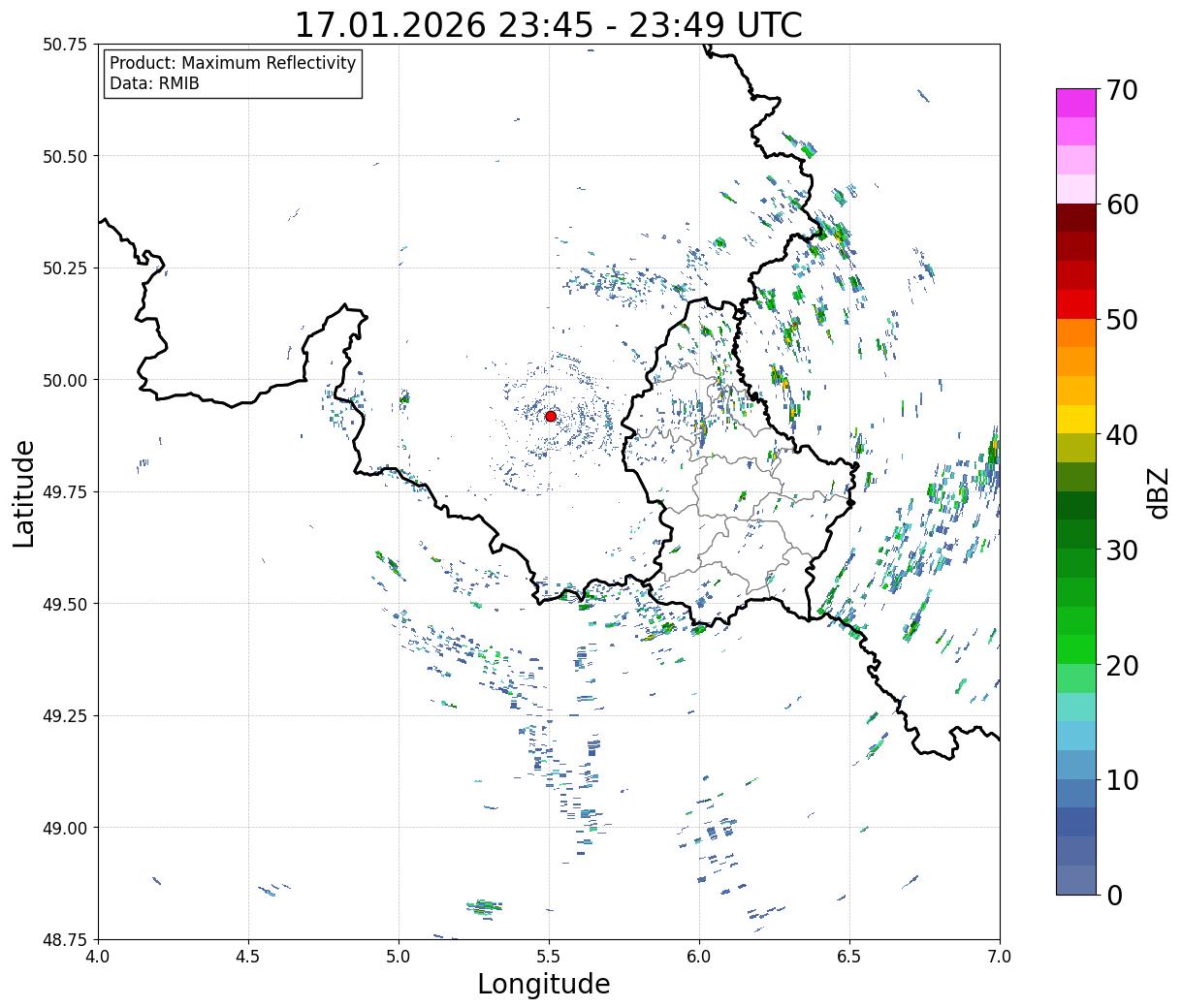Click the light blue colorbar swatch above 10
This screenshot has width=1182, height=1008.
pos(1076,736)
